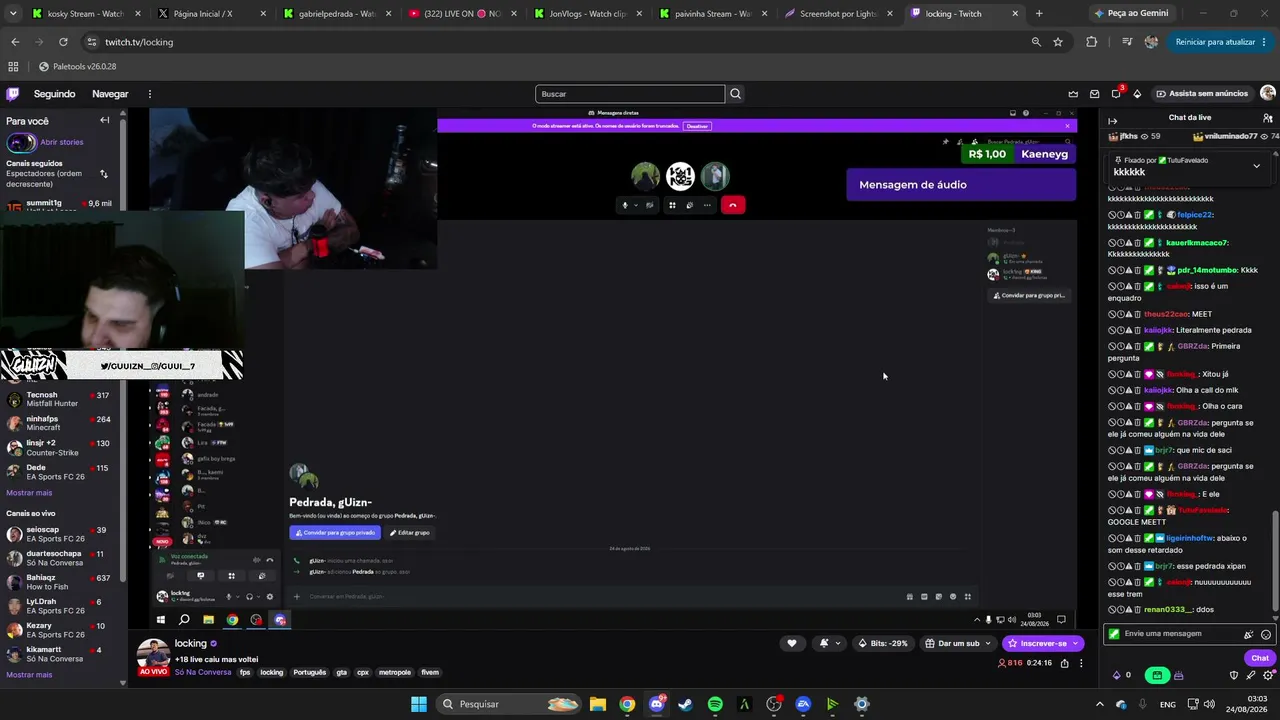Screen dimensions: 1280x720
Task: Open the chat moderation shield icon
Action: click(x=1234, y=675)
